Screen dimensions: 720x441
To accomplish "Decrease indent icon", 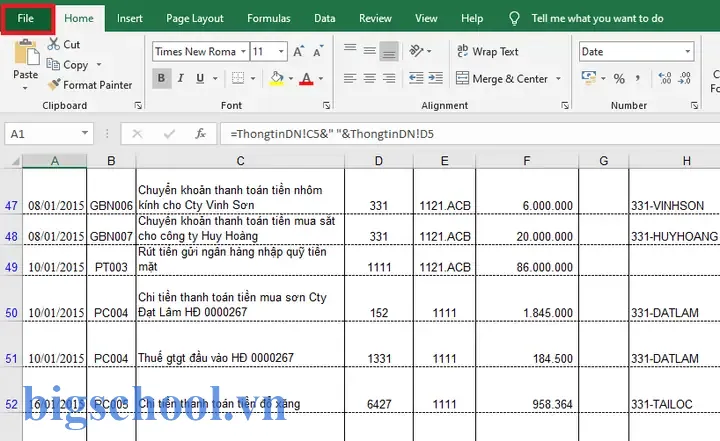I will [416, 79].
